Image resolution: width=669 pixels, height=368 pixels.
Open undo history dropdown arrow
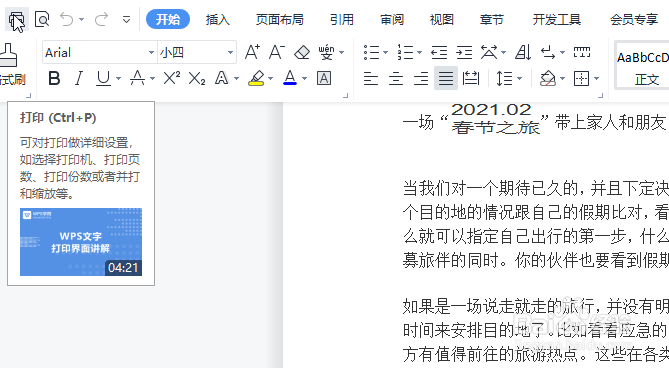tap(81, 20)
